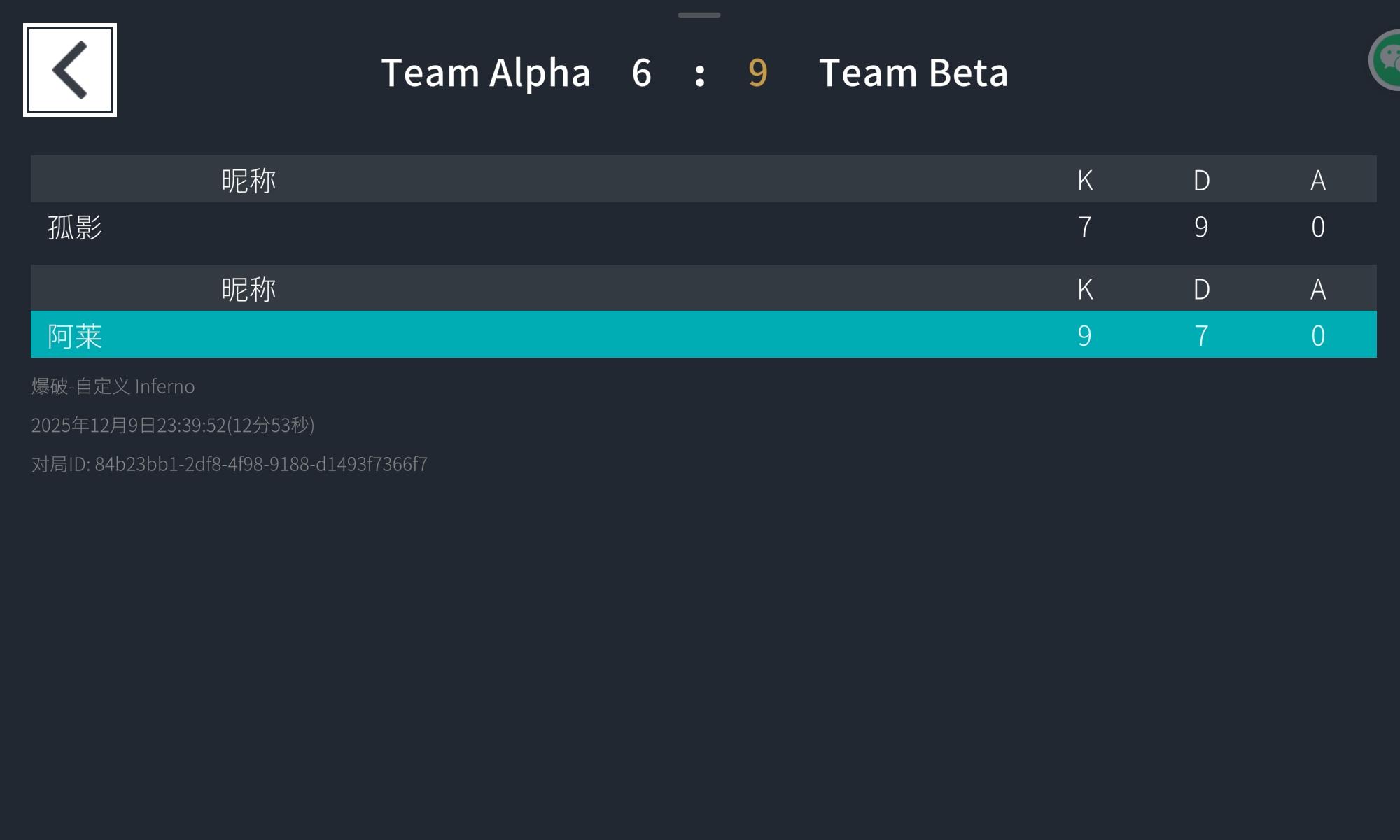
Task: Sort first table by A column
Action: [x=1318, y=181]
